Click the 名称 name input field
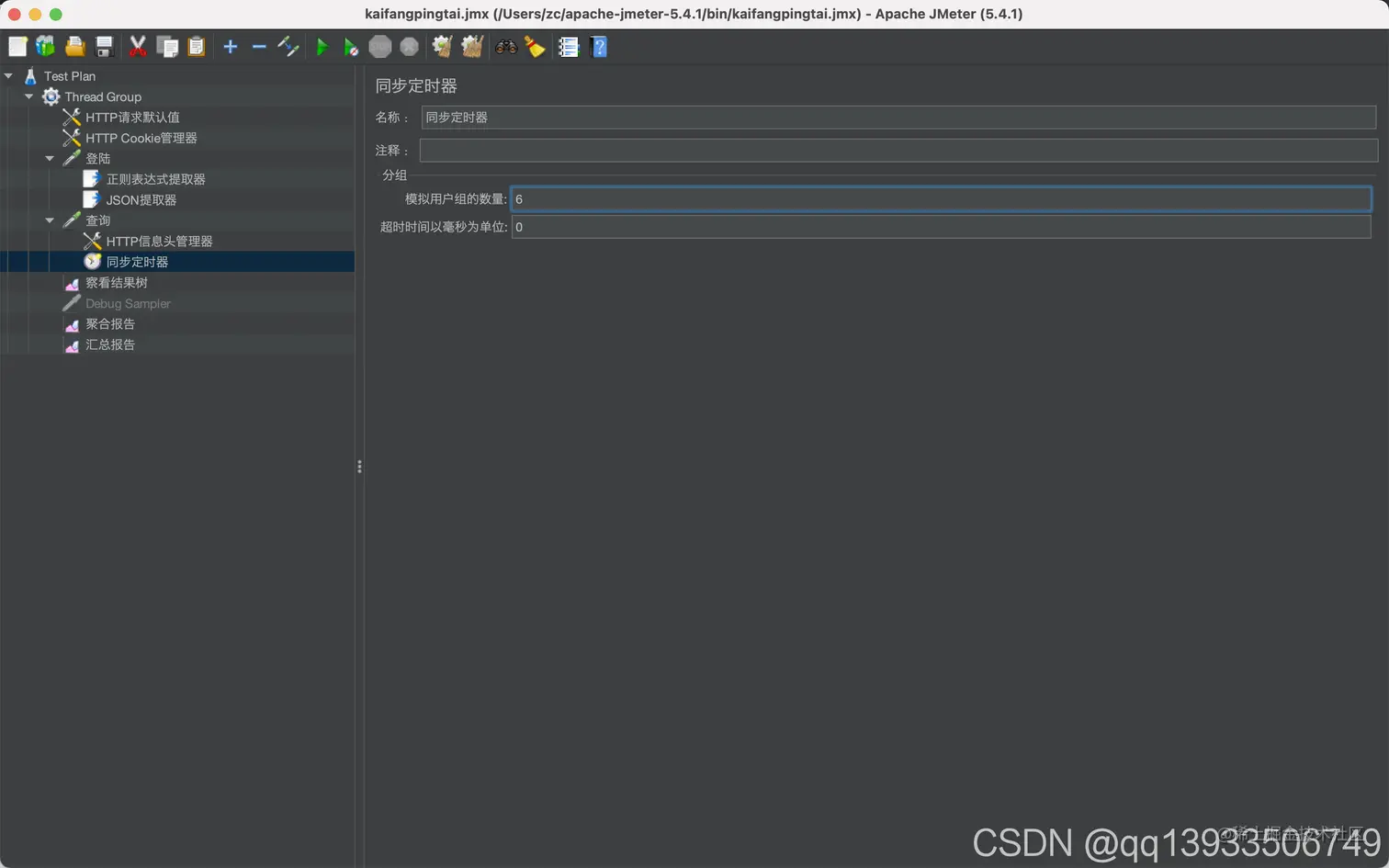 tap(898, 118)
